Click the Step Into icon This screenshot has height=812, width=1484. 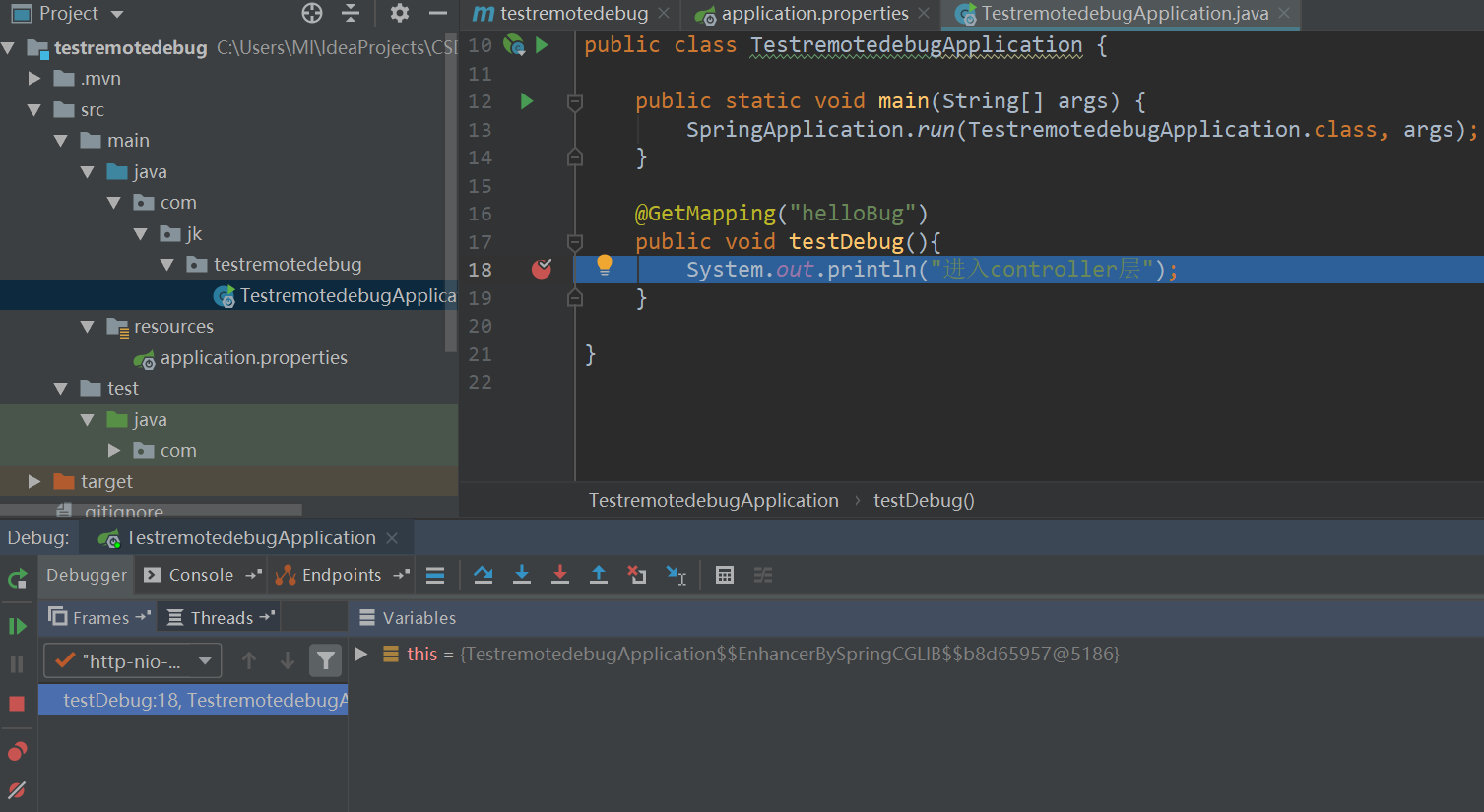(522, 575)
